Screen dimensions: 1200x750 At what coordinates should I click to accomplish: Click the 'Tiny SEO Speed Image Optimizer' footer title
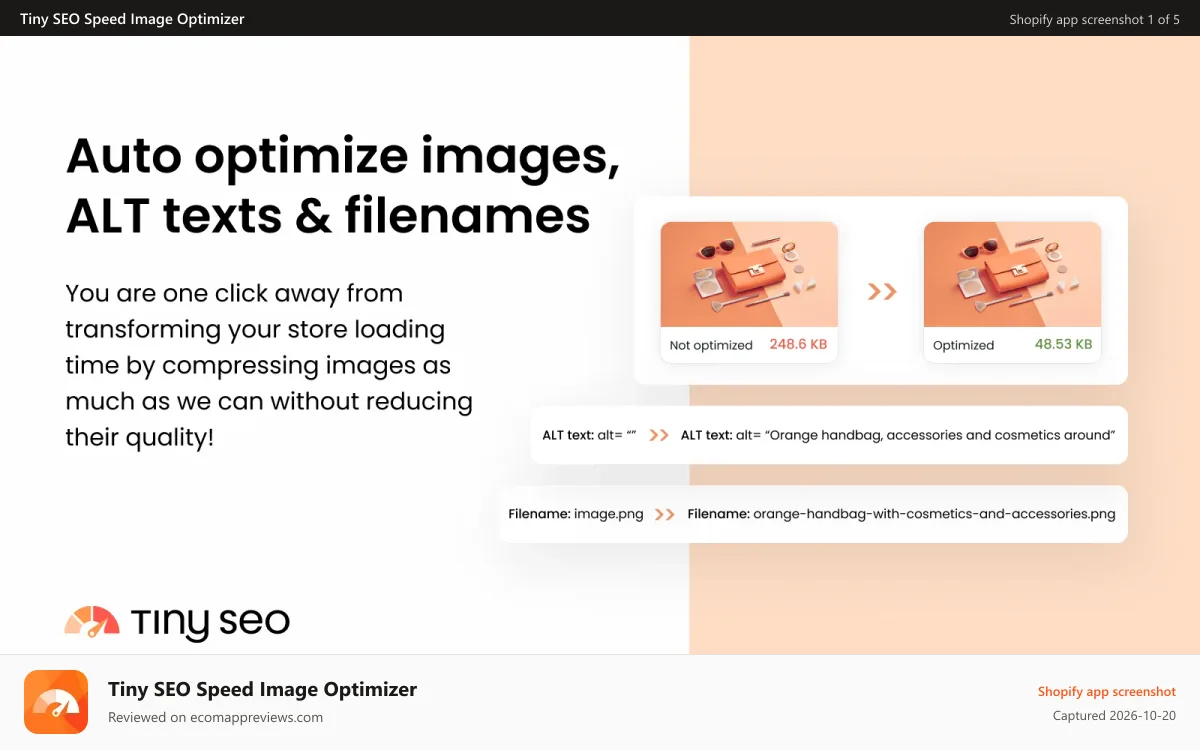pyautogui.click(x=262, y=689)
